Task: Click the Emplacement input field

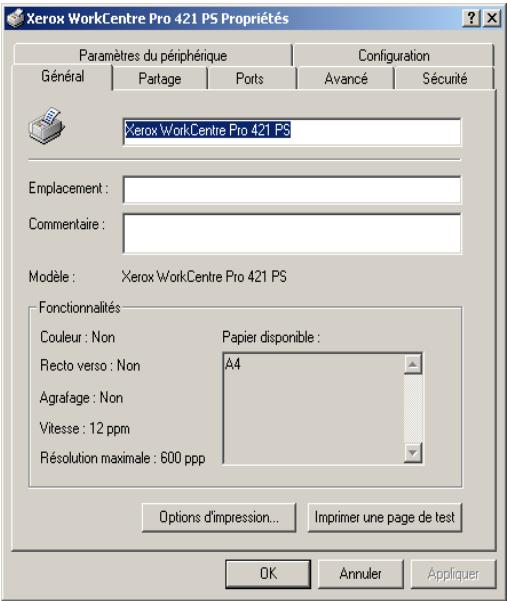Action: [292, 190]
